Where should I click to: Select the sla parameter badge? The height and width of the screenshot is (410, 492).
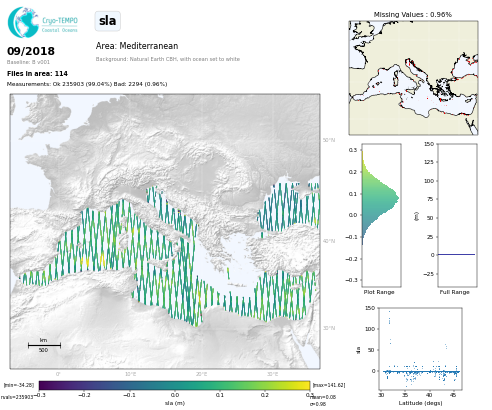(x=108, y=21)
